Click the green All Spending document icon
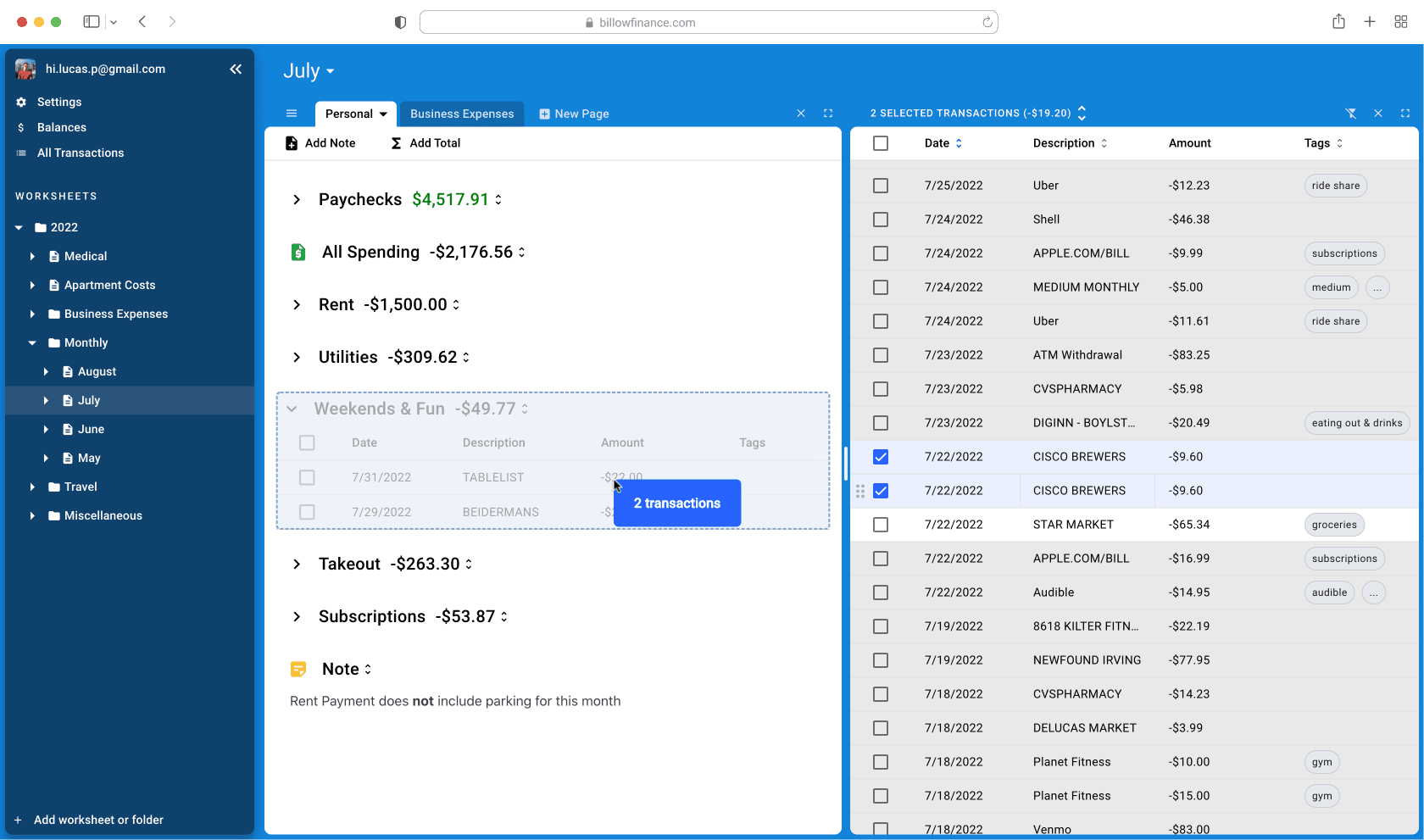 [298, 253]
